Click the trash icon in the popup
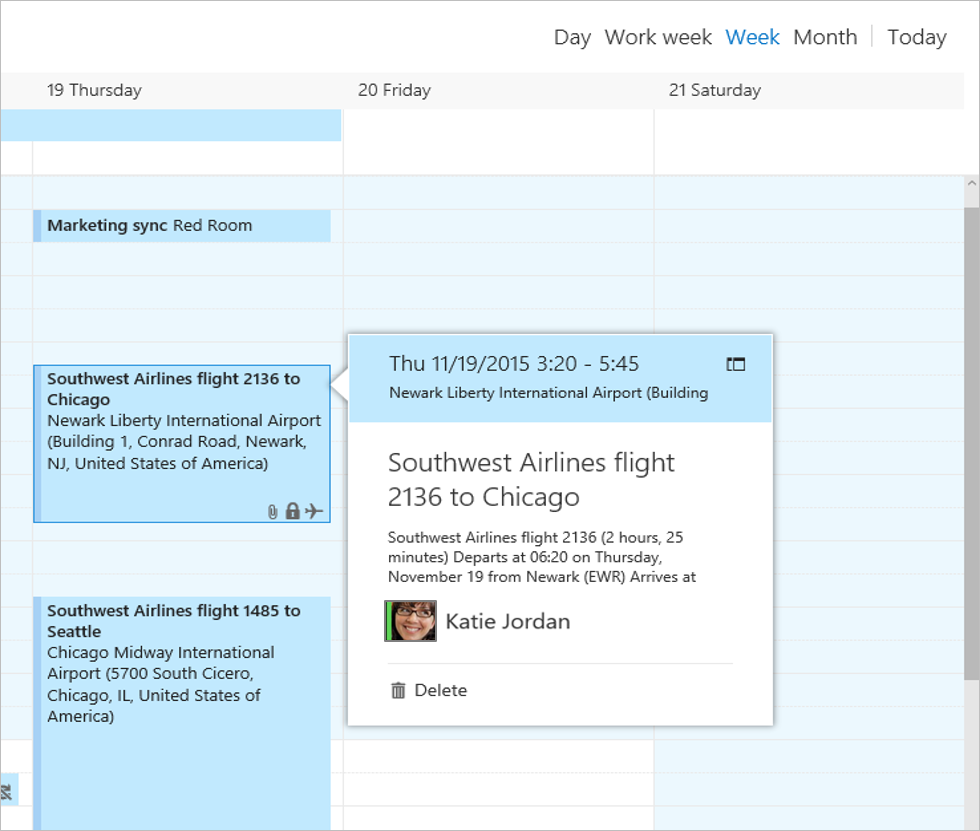The width and height of the screenshot is (980, 831). click(398, 690)
